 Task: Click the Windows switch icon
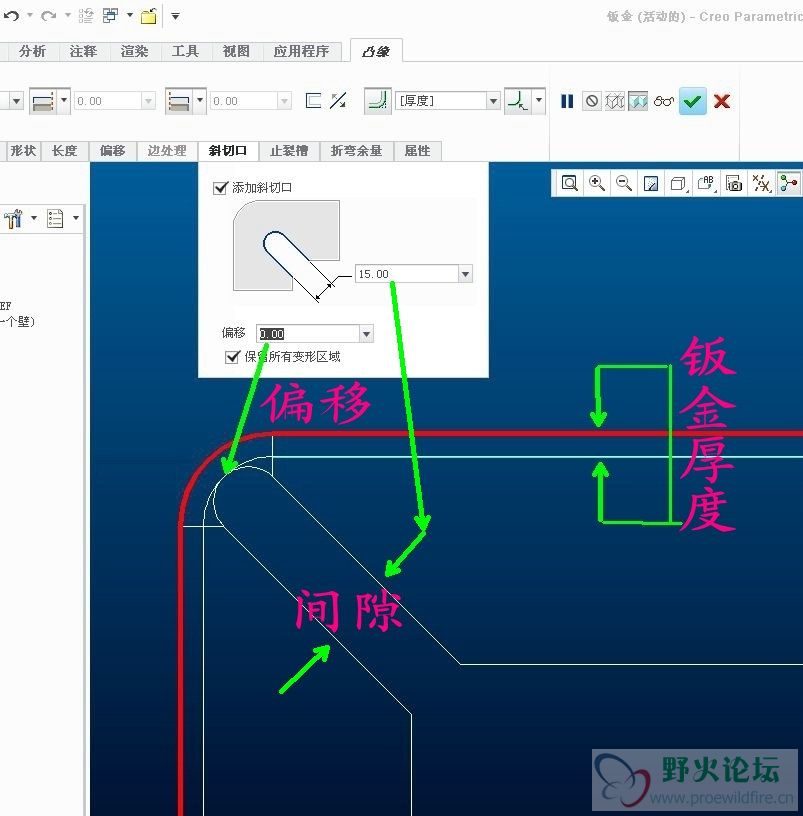[x=110, y=16]
